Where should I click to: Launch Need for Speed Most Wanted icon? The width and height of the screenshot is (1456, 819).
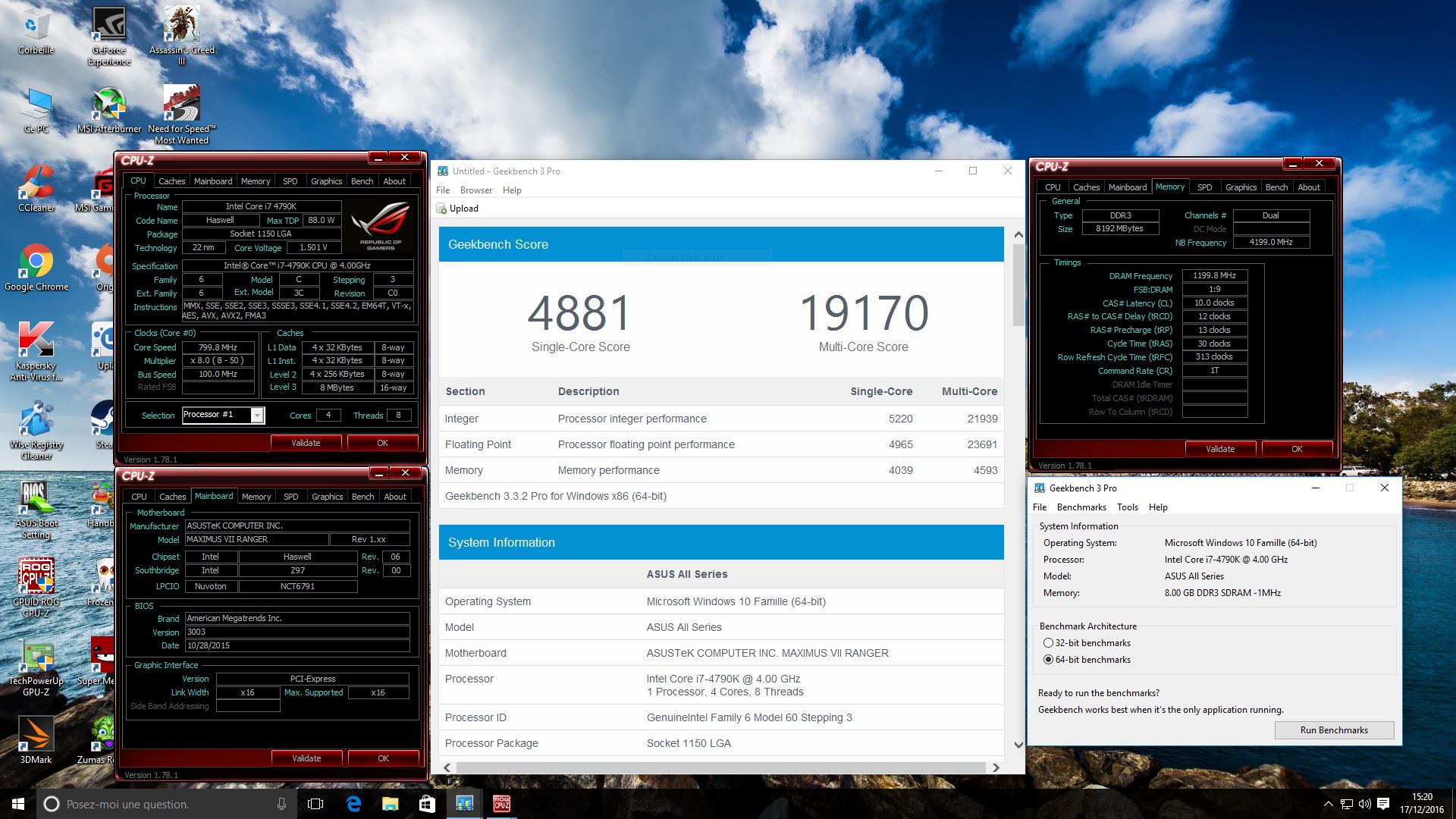click(x=182, y=115)
